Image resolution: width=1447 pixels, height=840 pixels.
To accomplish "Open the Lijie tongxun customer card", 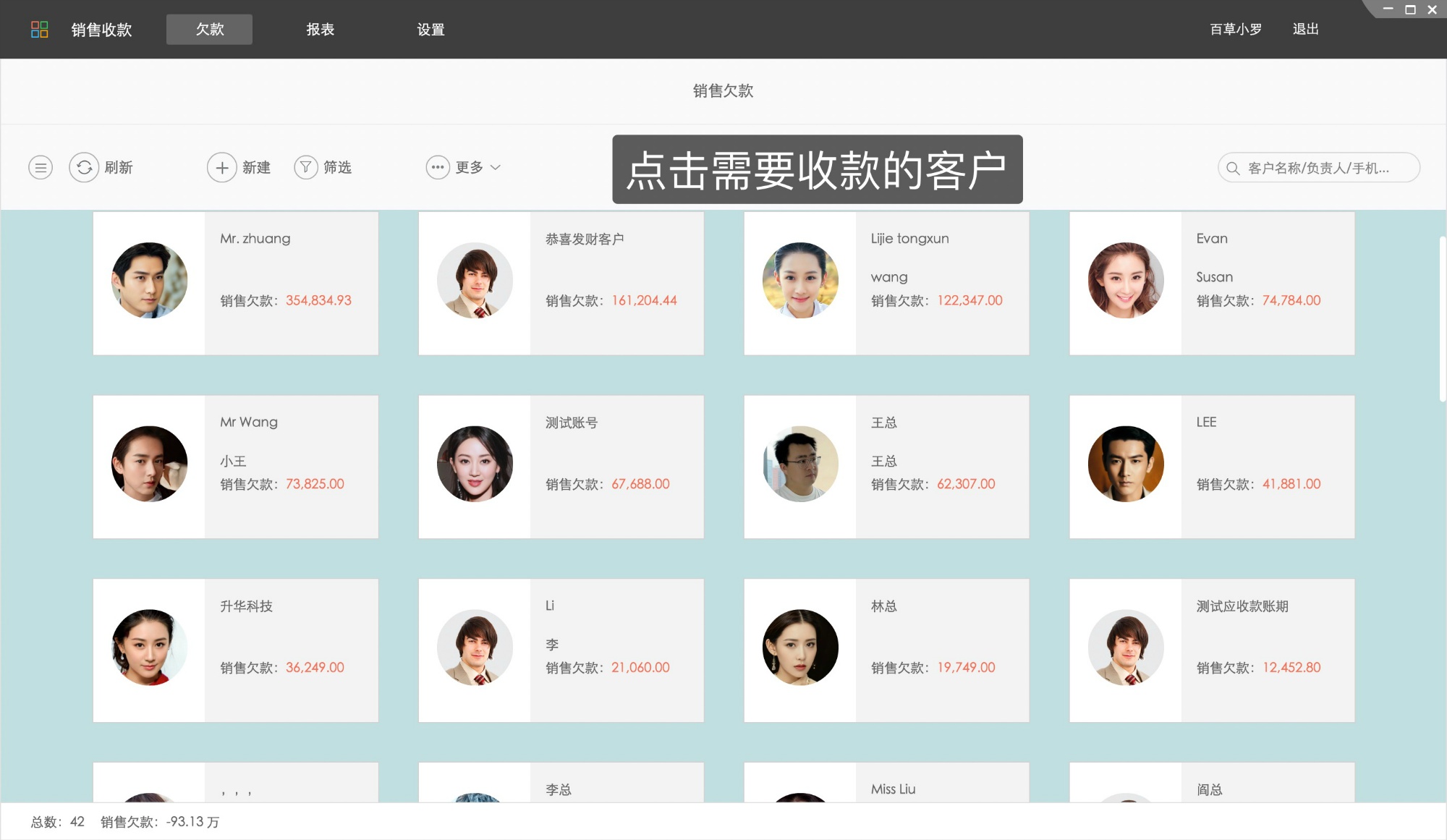I will point(887,282).
